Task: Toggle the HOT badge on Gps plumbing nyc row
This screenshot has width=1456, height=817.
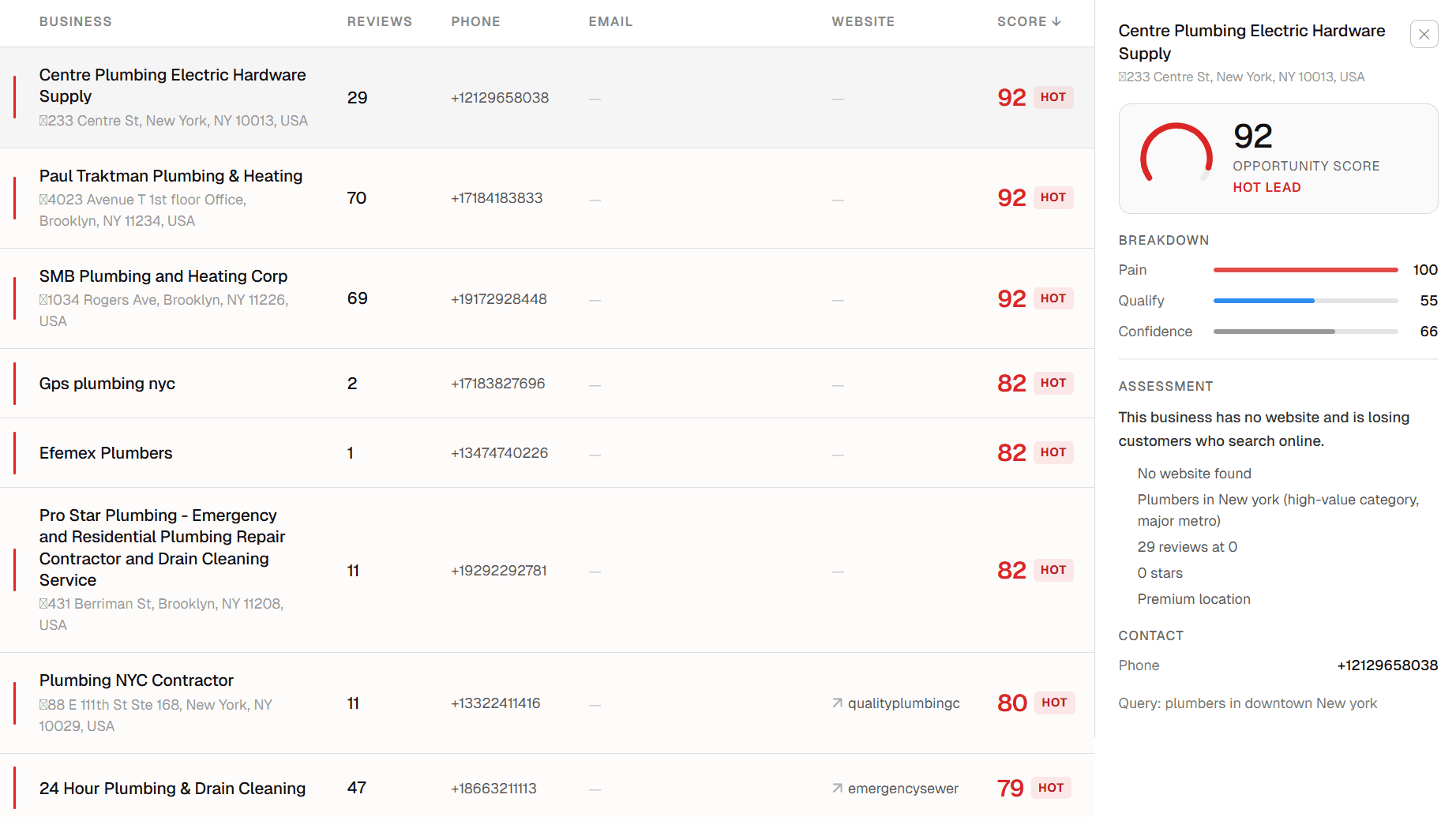Action: tap(1053, 383)
